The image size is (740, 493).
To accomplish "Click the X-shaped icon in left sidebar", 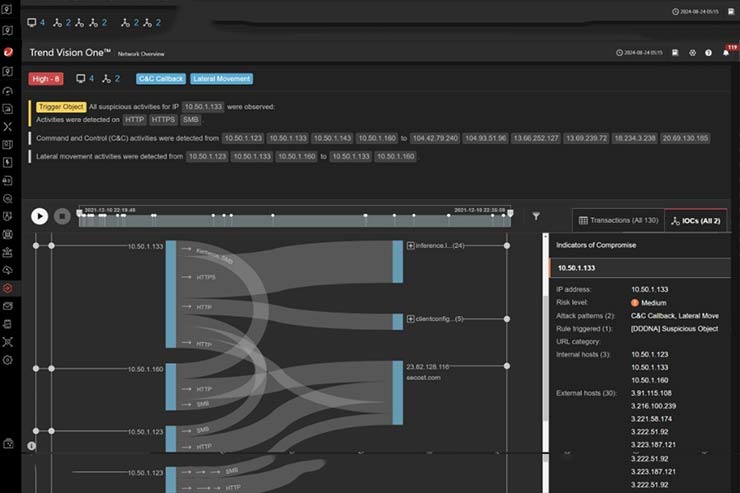I will [x=8, y=126].
